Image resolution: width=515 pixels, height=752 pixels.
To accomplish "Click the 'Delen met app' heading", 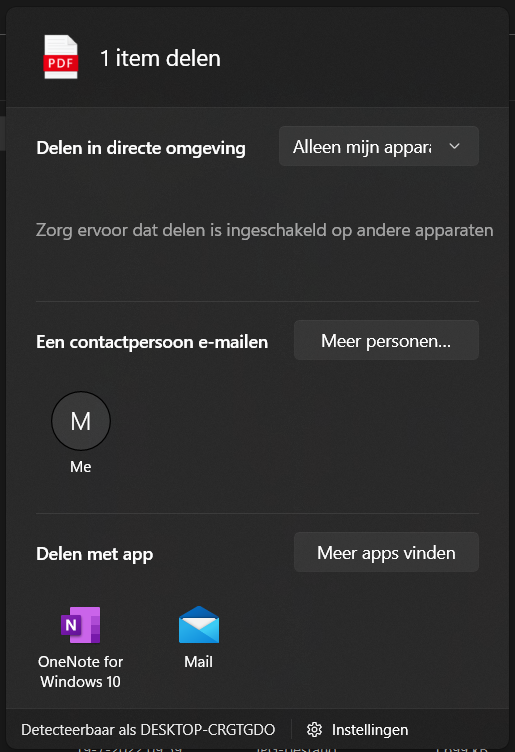I will 94,554.
